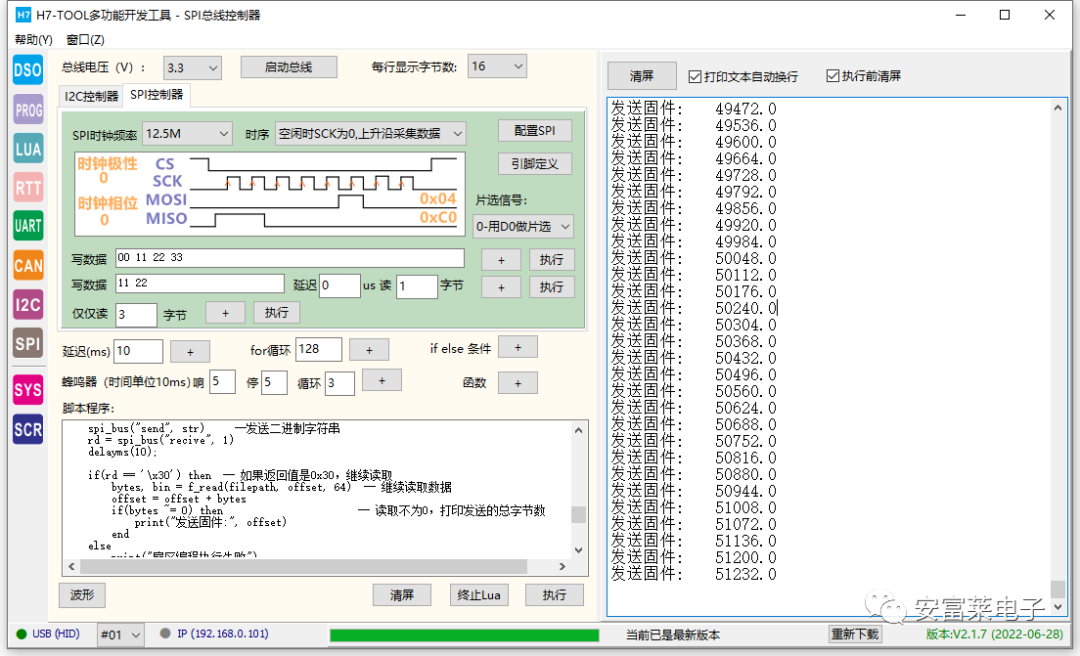Viewport: 1080px width, 656px height.
Task: Click the green update progress bar
Action: pyautogui.click(x=464, y=635)
